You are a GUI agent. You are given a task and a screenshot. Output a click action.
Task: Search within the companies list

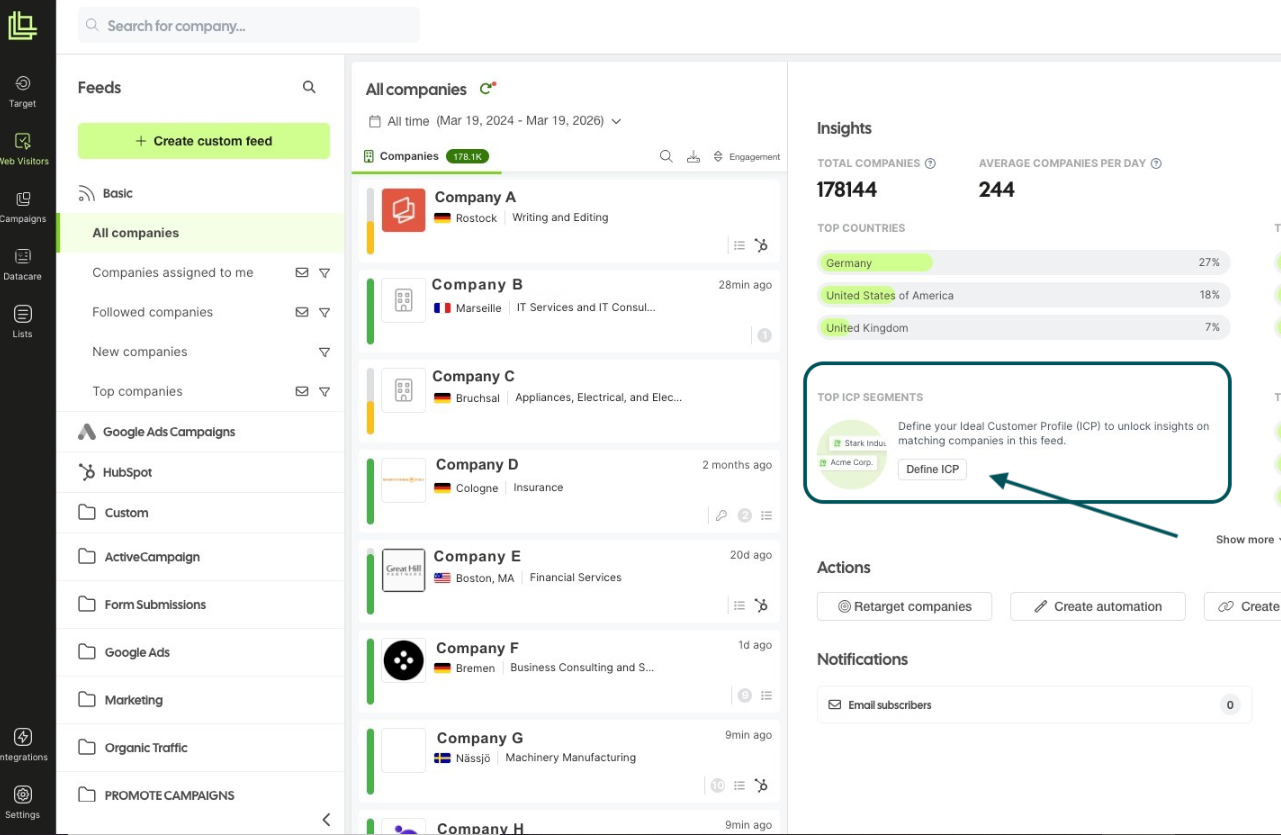pos(666,157)
